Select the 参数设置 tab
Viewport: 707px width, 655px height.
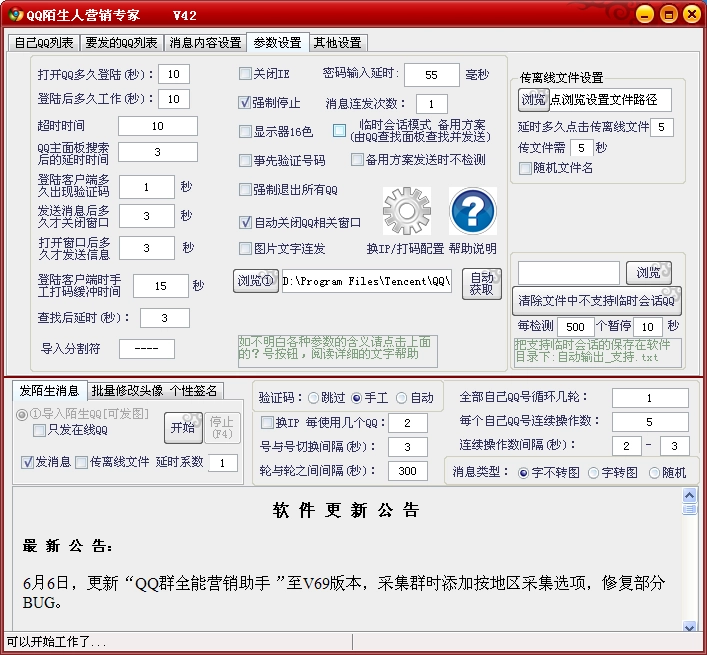tap(277, 42)
